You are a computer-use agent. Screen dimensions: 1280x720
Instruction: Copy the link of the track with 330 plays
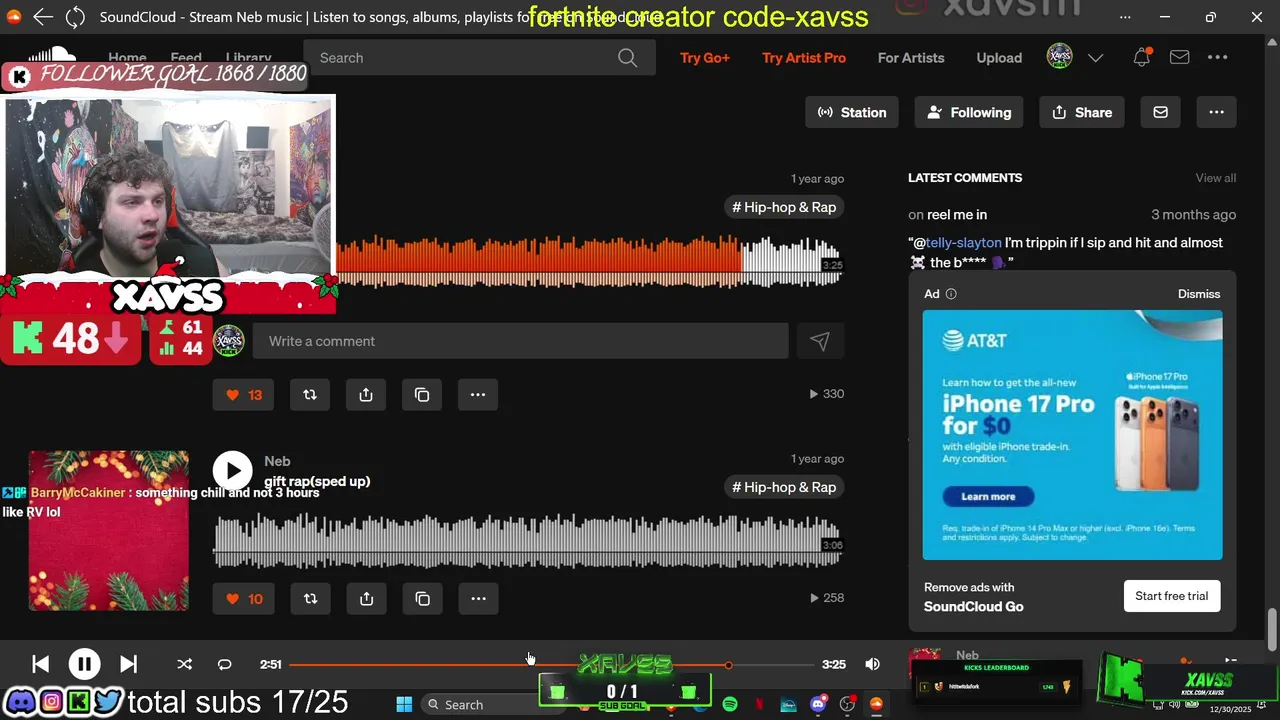click(422, 394)
